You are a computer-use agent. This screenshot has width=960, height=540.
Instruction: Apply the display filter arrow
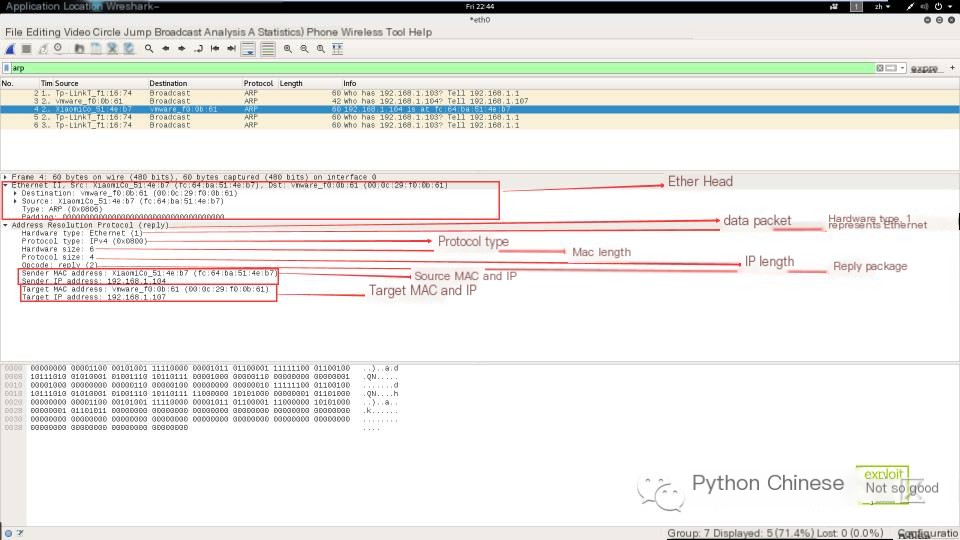point(891,68)
